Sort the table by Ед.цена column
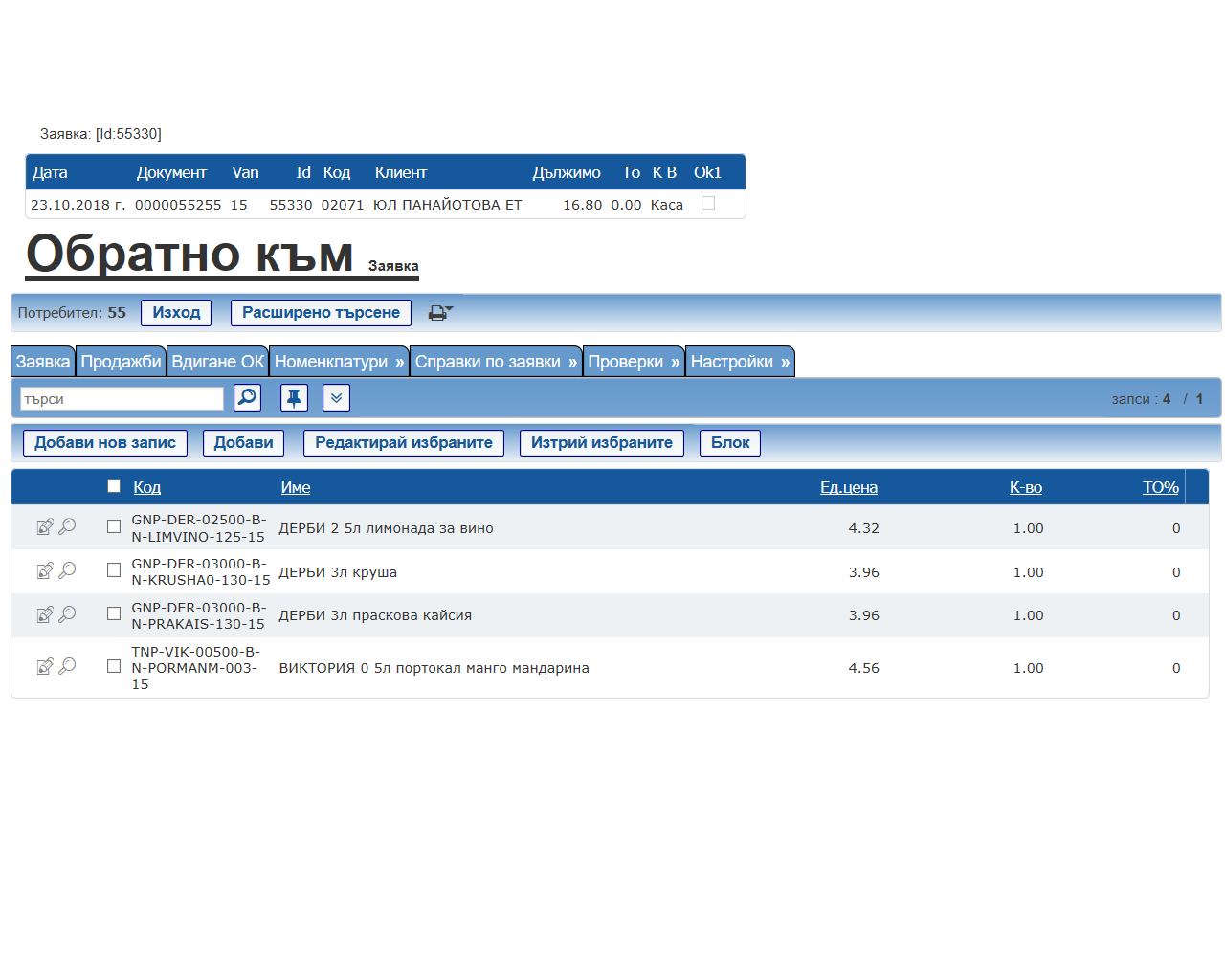The width and height of the screenshot is (1225, 980). pos(848,487)
